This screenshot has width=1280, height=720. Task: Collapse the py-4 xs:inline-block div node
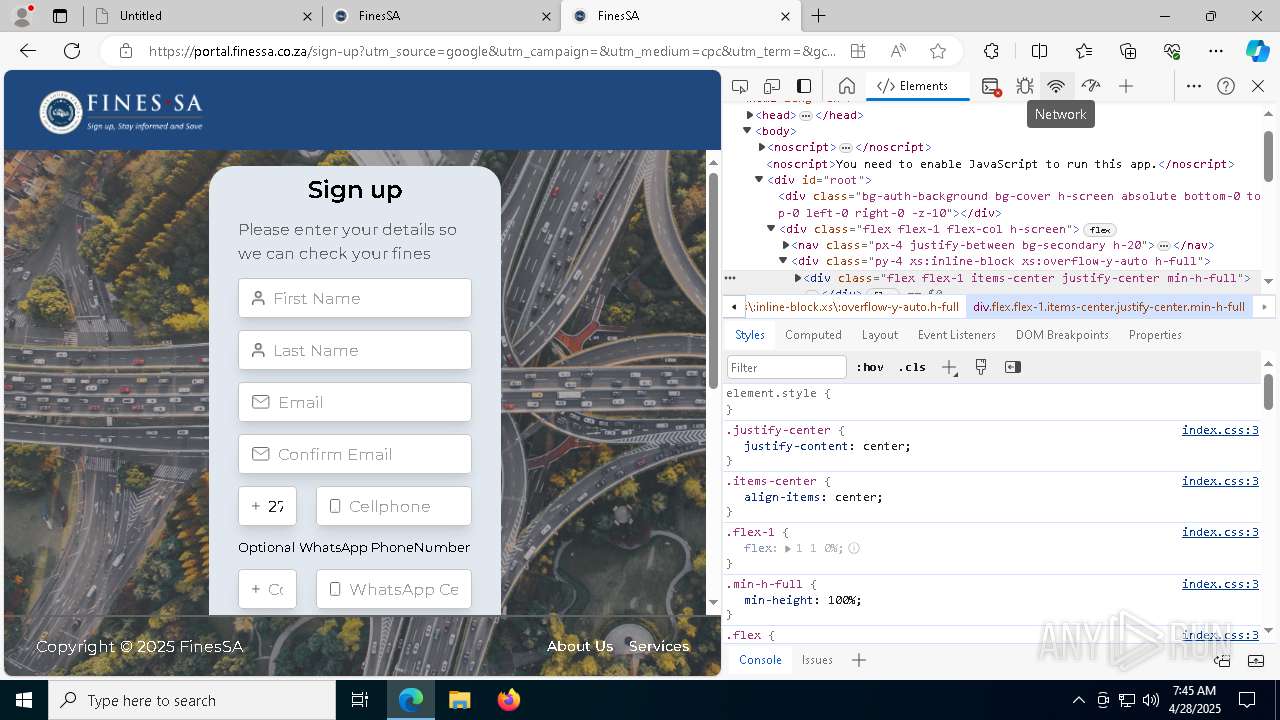tap(784, 261)
